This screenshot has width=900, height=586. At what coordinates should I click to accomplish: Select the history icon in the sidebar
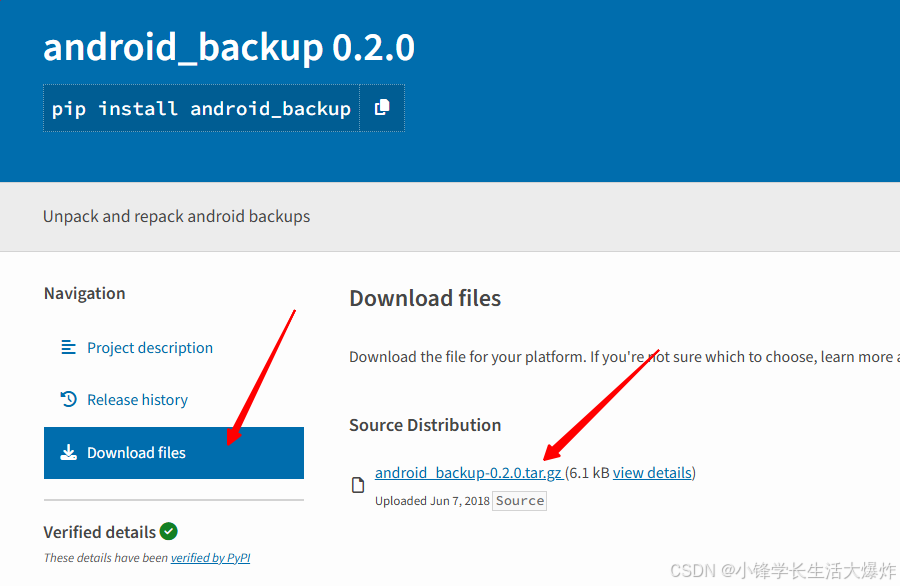pos(67,399)
